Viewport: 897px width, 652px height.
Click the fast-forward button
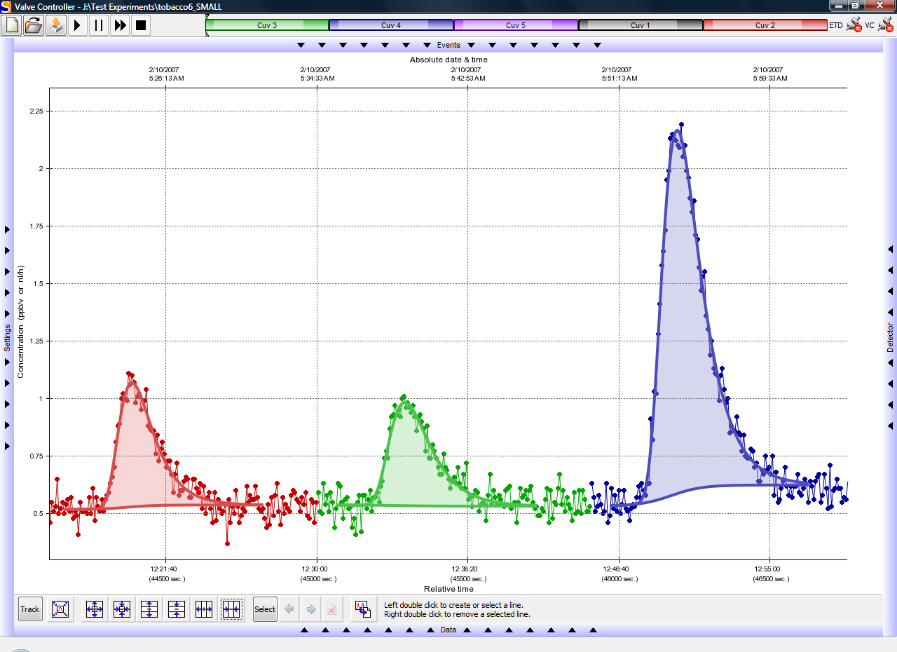click(120, 25)
